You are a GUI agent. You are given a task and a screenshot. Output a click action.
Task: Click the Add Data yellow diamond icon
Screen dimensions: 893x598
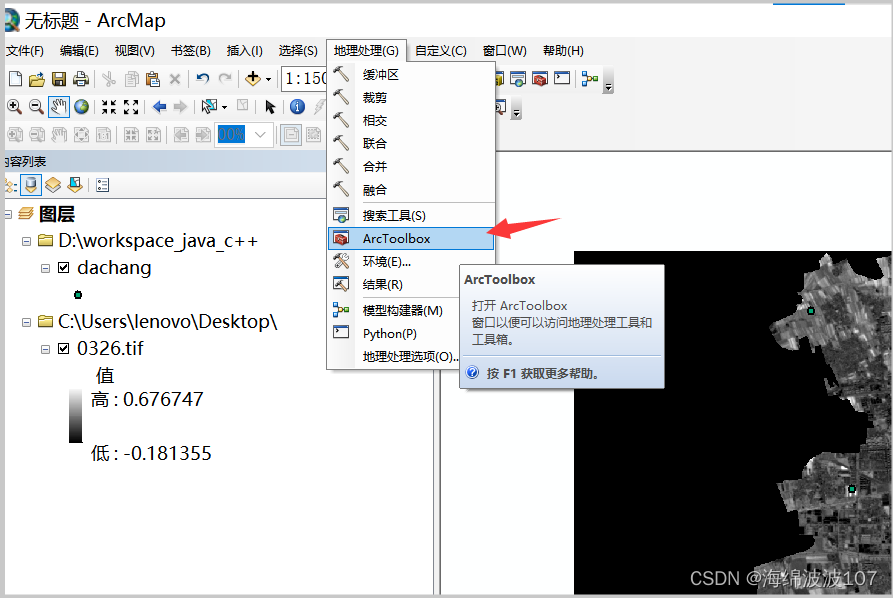pos(253,79)
